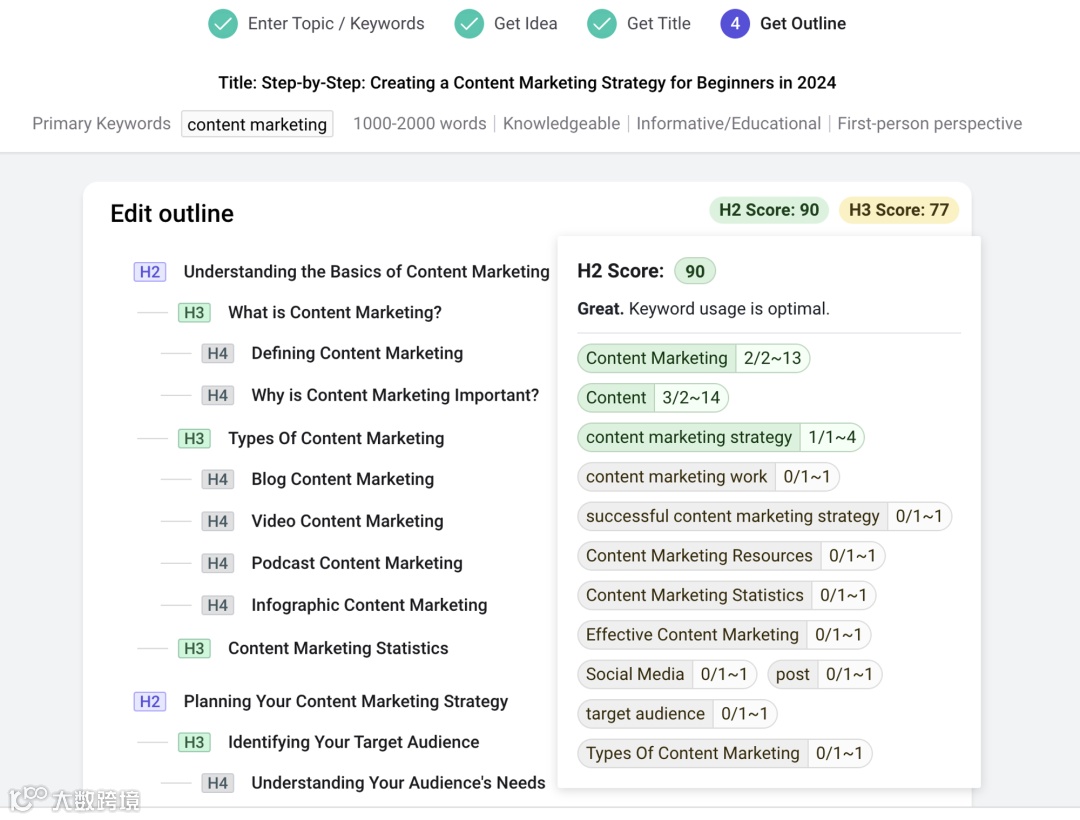Click H2 badge for Understanding the Basics
The image size is (1080, 820).
(x=150, y=272)
